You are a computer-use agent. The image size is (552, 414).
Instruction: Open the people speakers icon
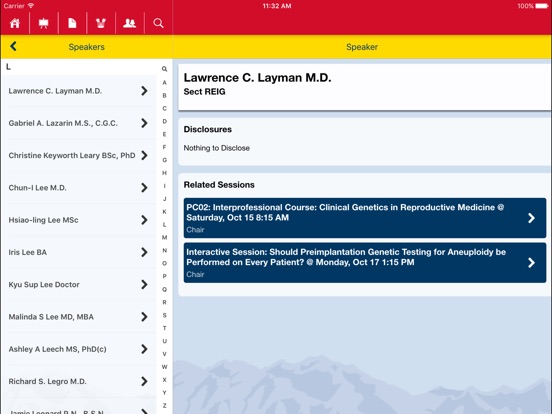tap(130, 23)
